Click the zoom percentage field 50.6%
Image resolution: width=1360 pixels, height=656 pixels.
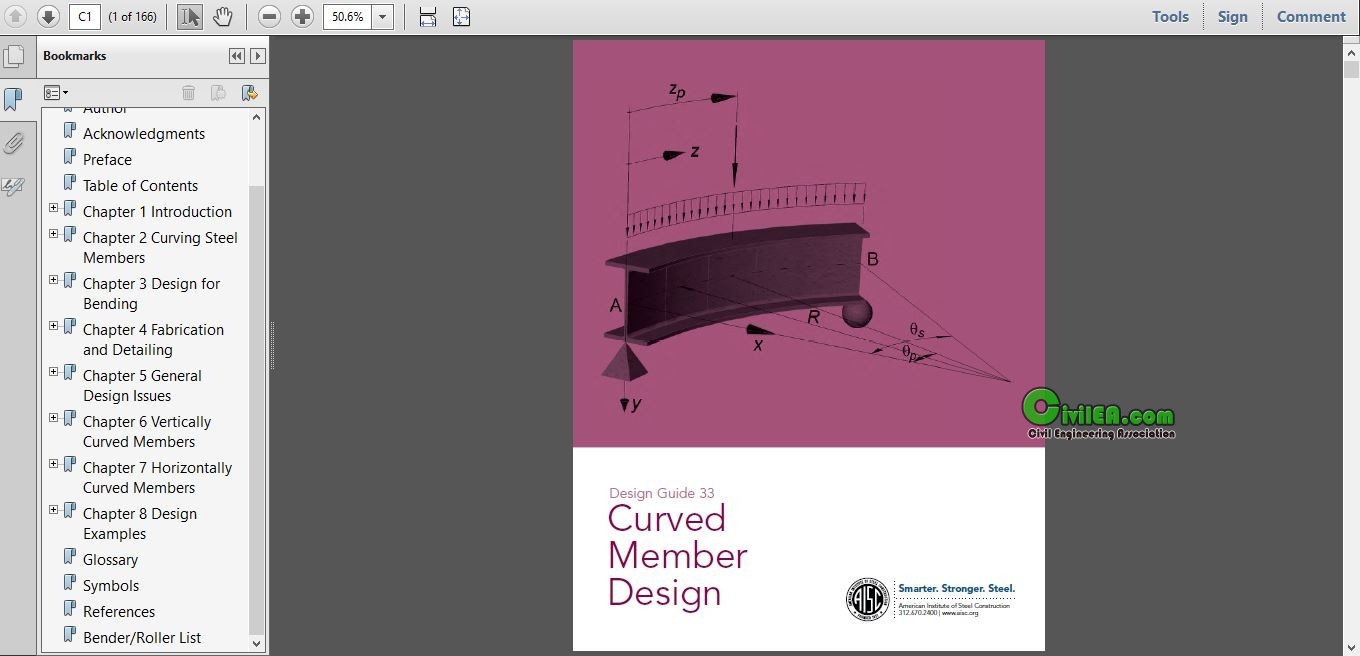(348, 17)
